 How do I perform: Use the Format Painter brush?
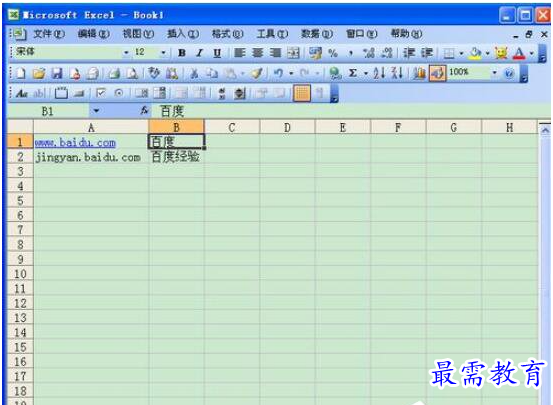tap(256, 73)
